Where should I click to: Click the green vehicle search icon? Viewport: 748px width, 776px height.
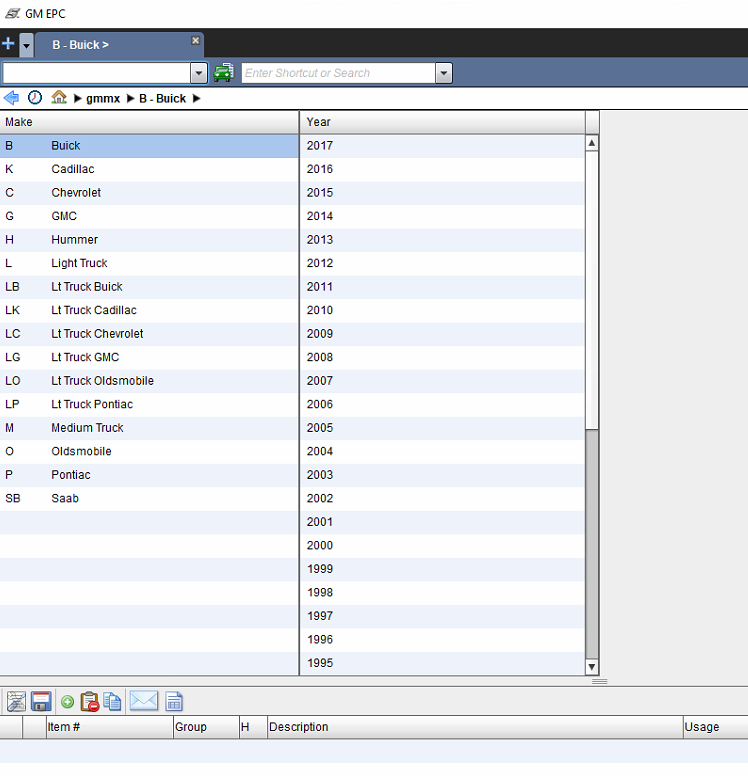click(224, 73)
